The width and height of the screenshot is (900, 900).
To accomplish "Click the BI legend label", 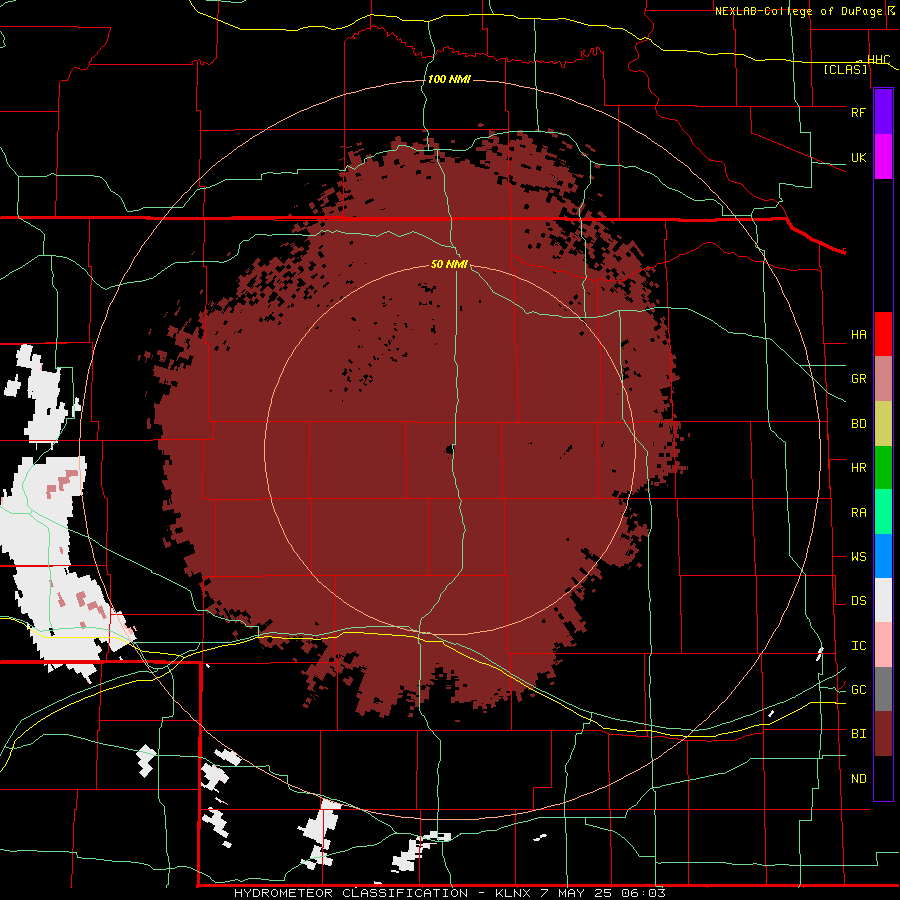I will (859, 734).
